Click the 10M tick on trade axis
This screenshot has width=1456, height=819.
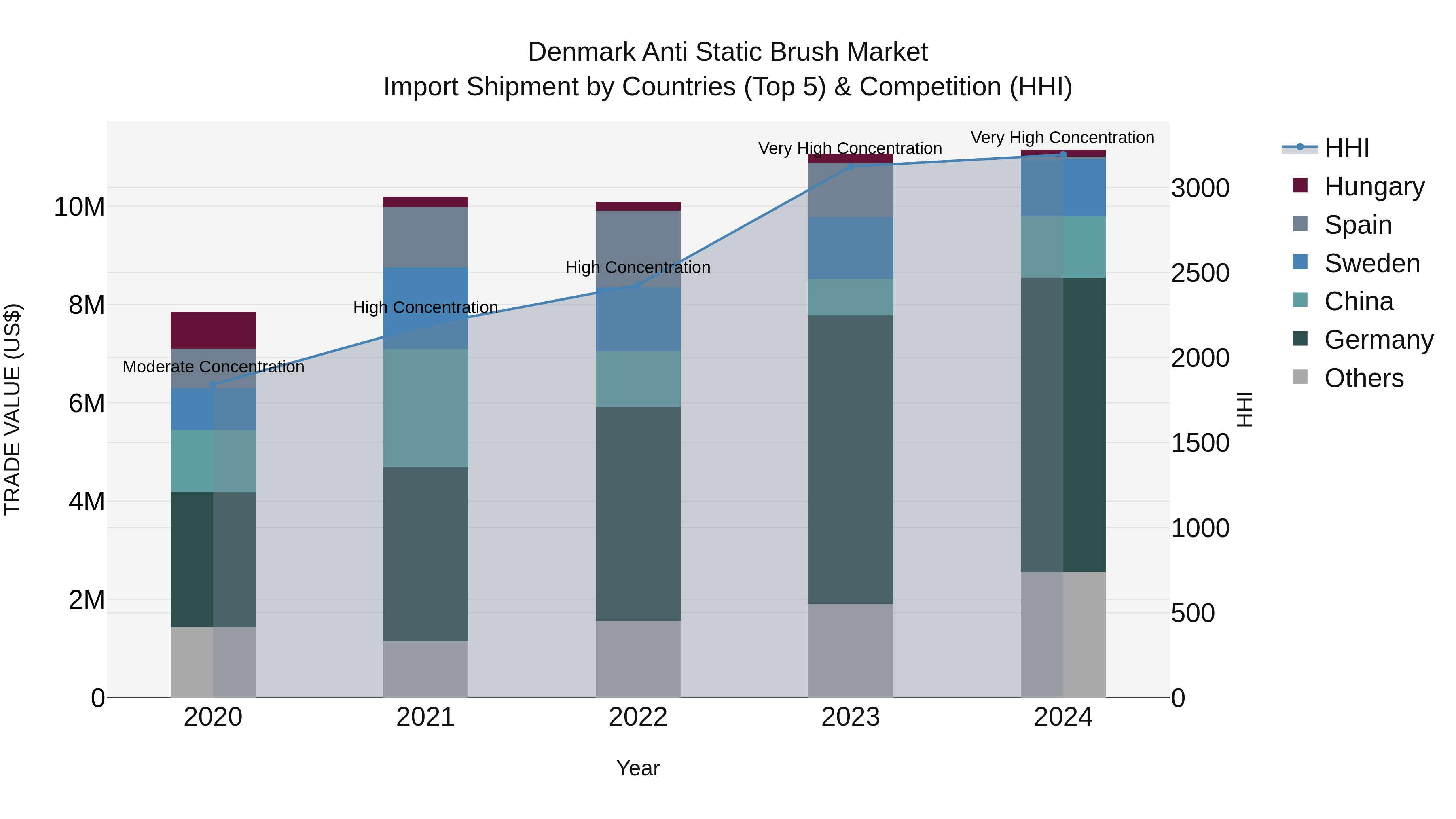(79, 207)
